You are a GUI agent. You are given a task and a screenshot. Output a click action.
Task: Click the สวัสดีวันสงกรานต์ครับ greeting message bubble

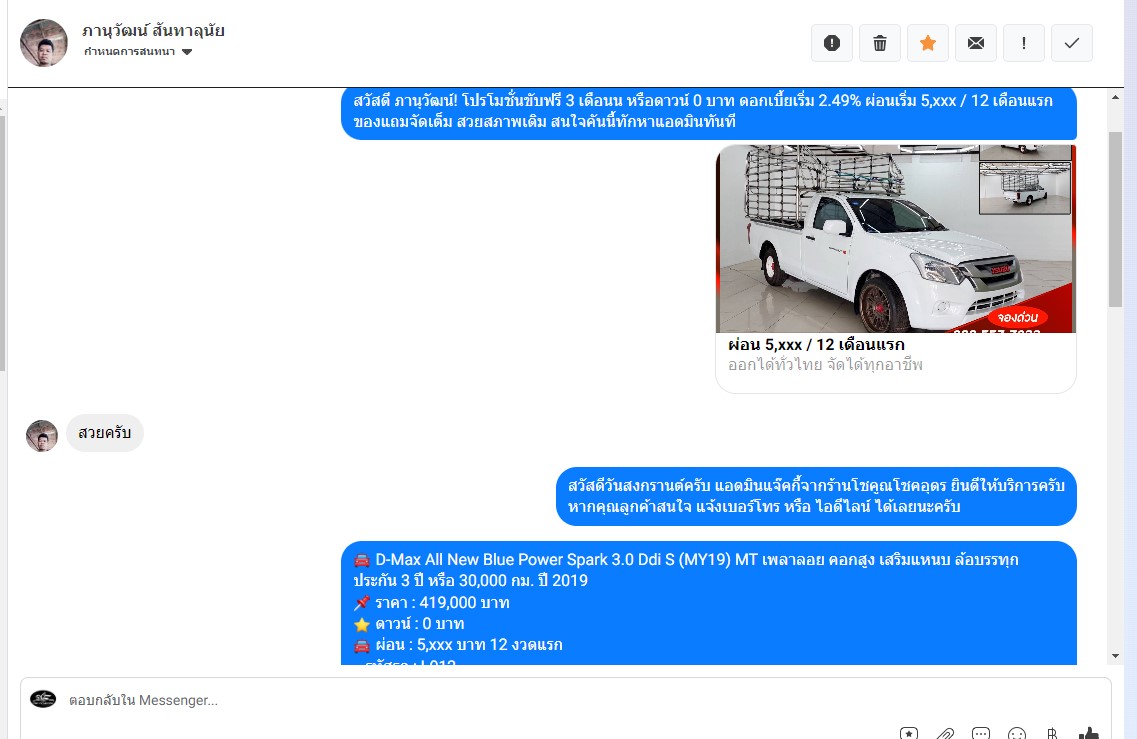(816, 496)
